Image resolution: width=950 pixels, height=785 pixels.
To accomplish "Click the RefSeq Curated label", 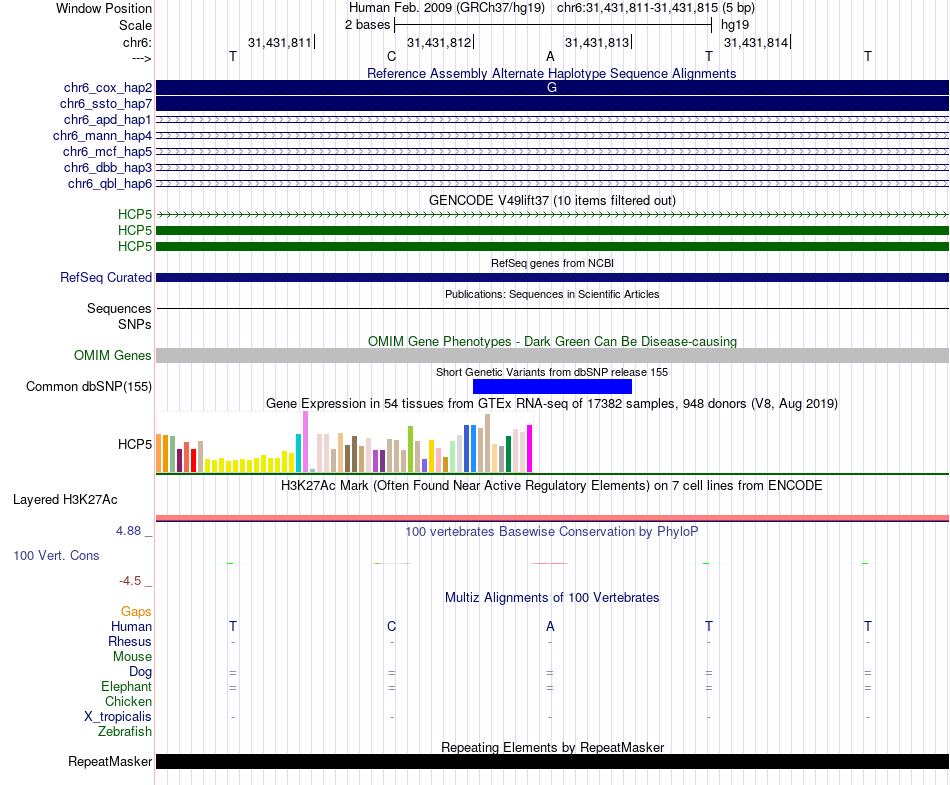I will tap(106, 277).
